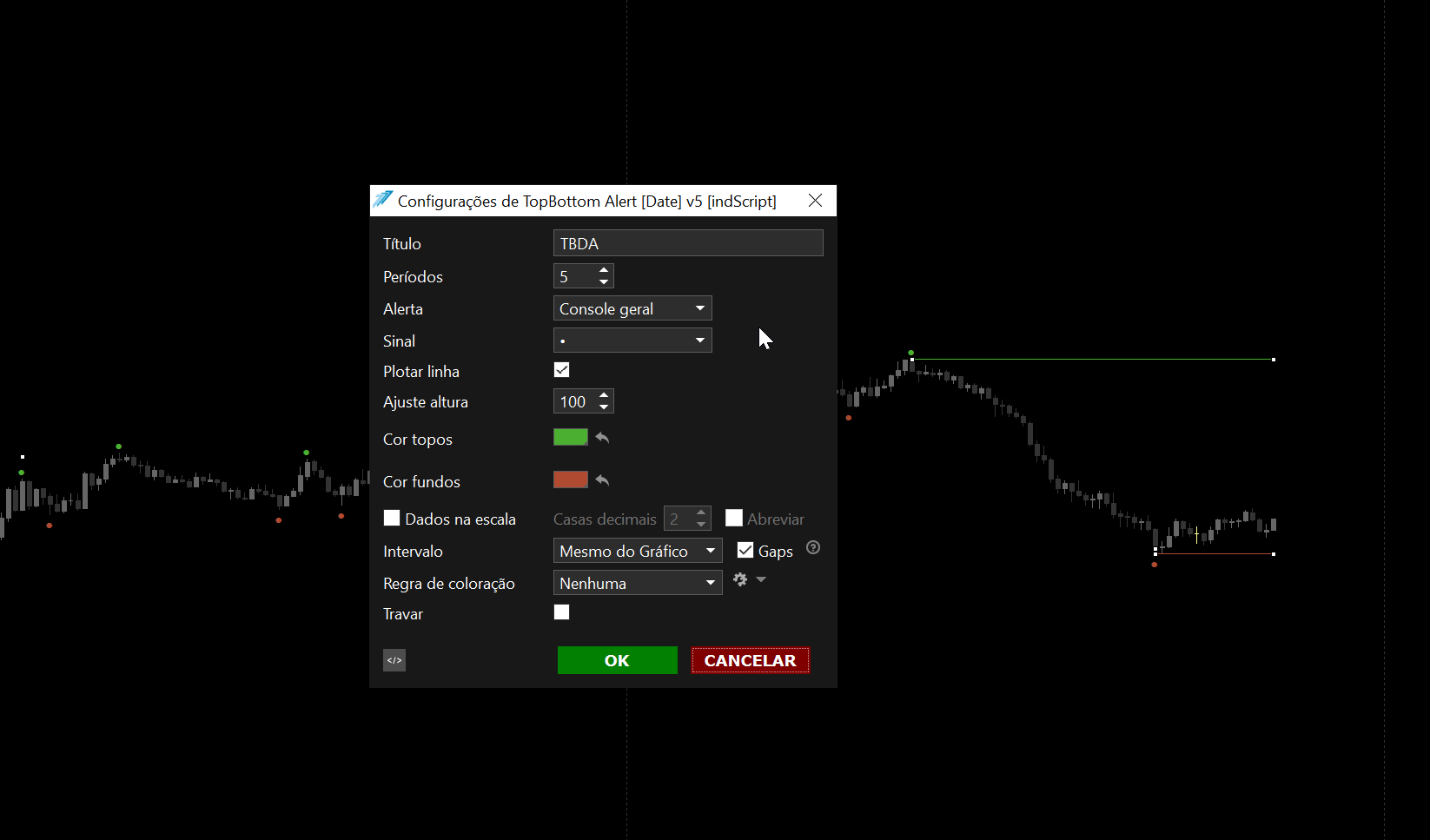Open Regra de coloração dropdown Nenhuma
Image resolution: width=1430 pixels, height=840 pixels.
638,583
